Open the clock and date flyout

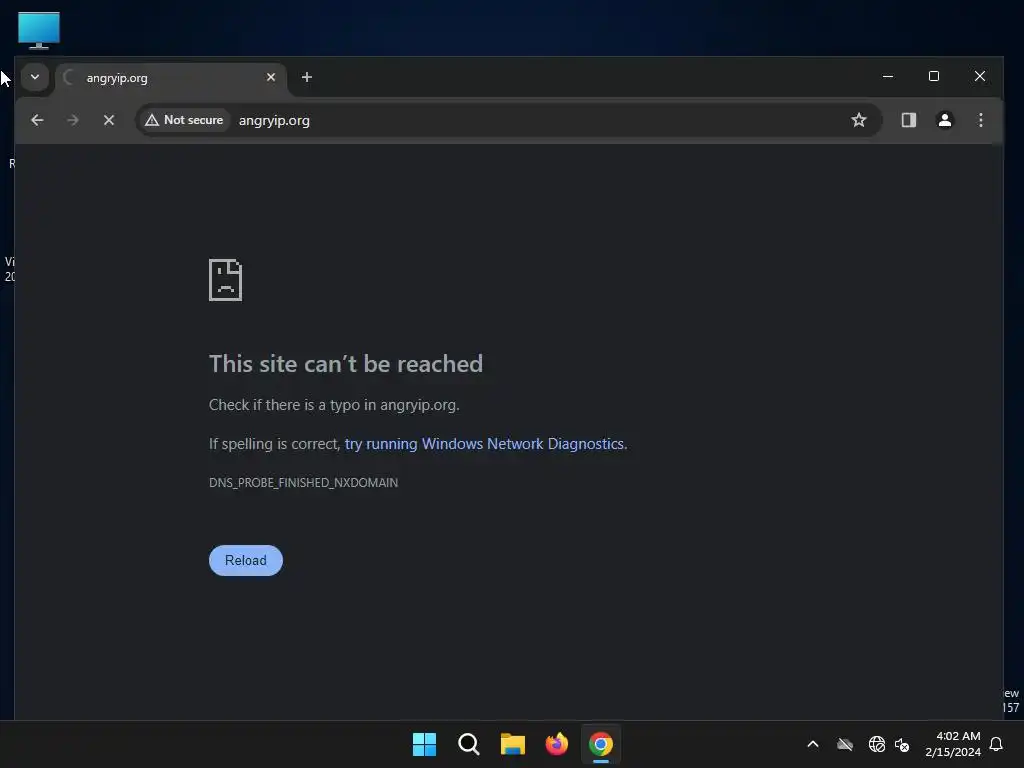[953, 744]
